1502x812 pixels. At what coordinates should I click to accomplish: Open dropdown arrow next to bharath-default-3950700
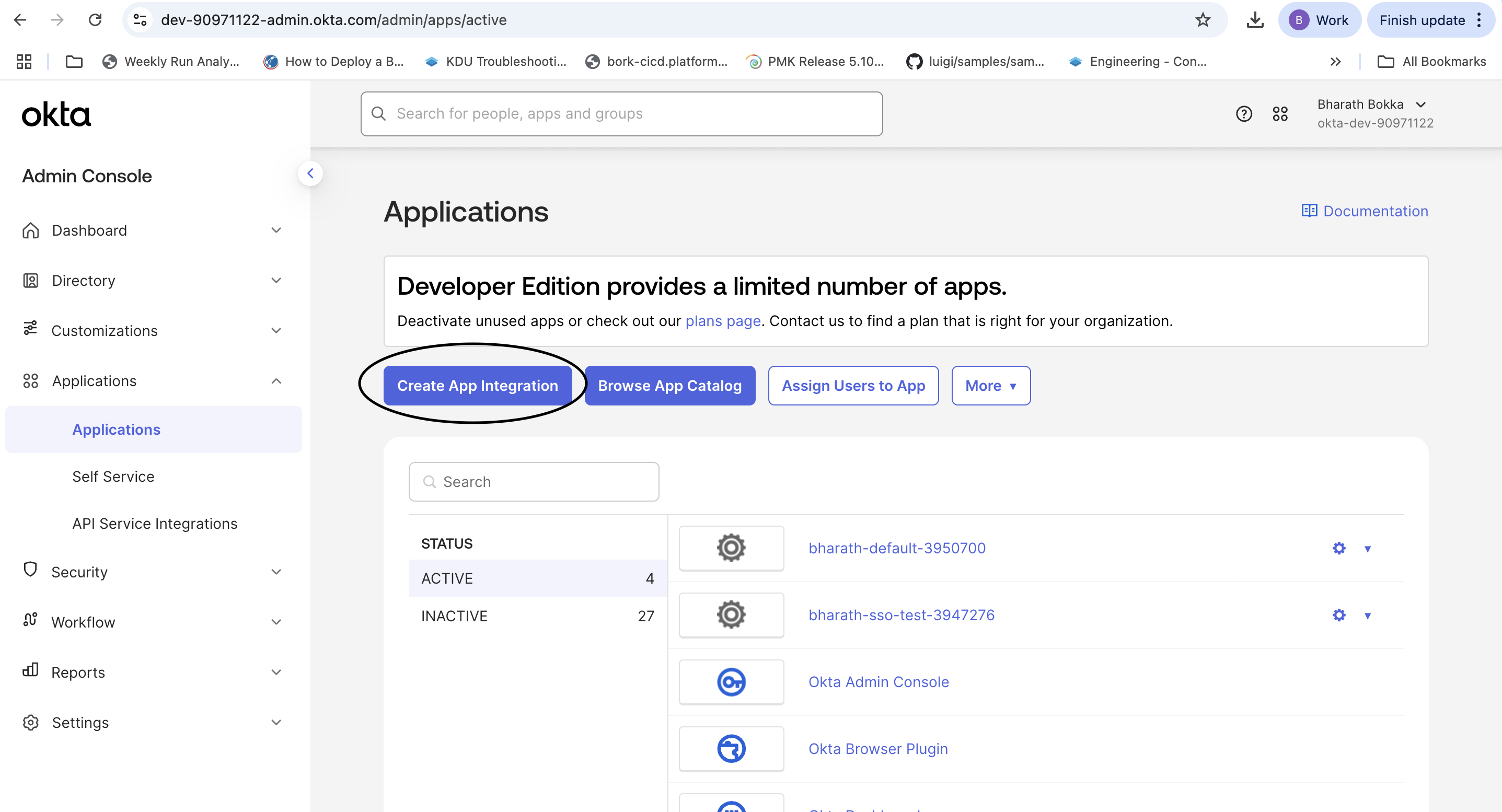click(x=1367, y=549)
